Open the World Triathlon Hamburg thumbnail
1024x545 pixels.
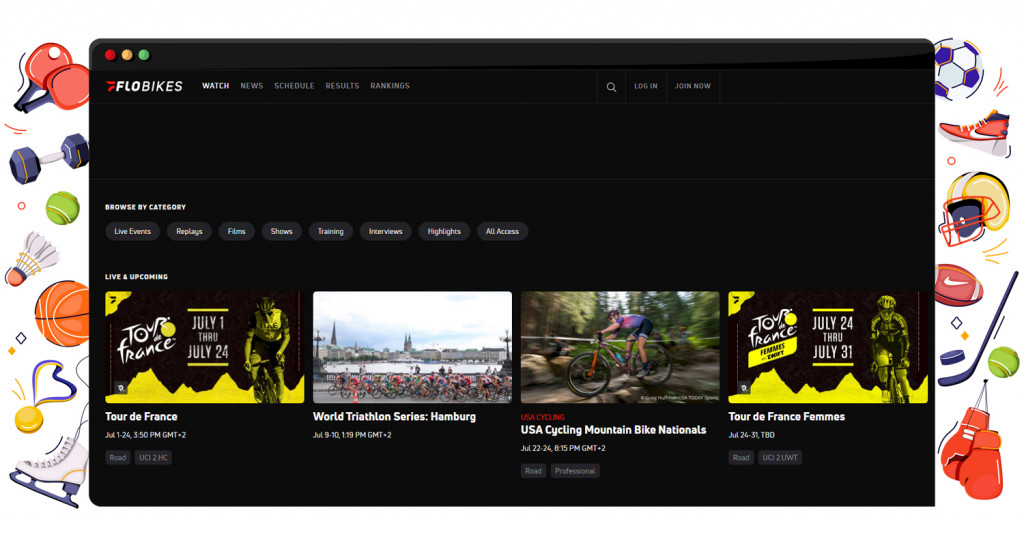[412, 347]
